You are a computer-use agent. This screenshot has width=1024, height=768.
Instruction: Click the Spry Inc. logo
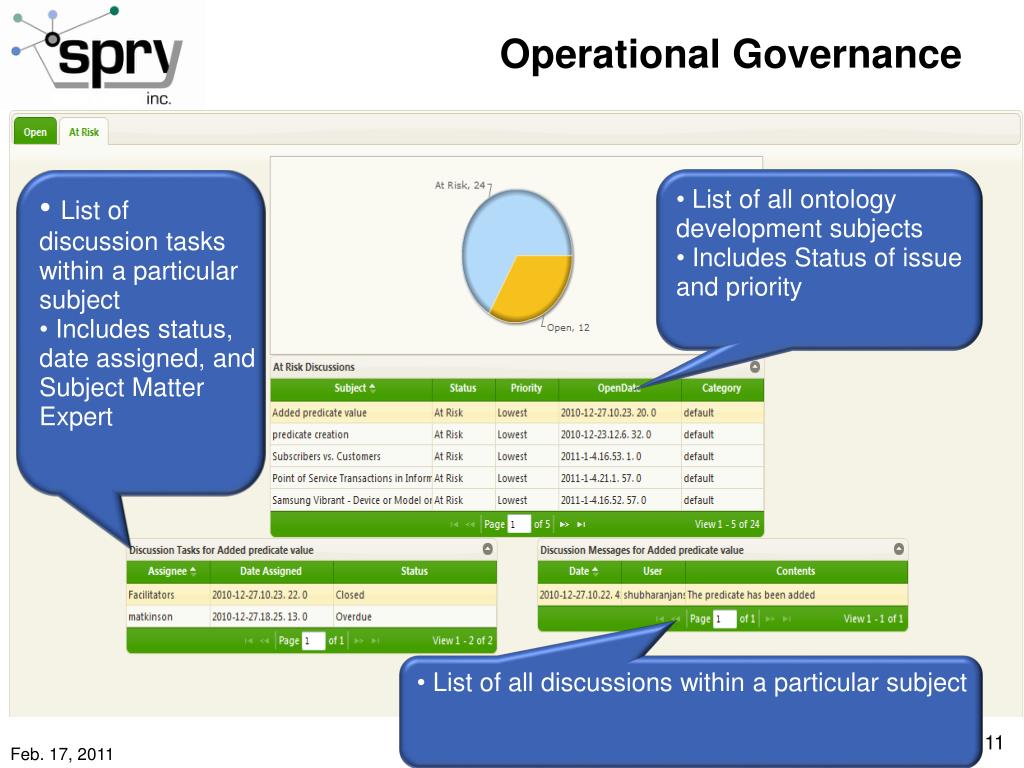(x=98, y=55)
